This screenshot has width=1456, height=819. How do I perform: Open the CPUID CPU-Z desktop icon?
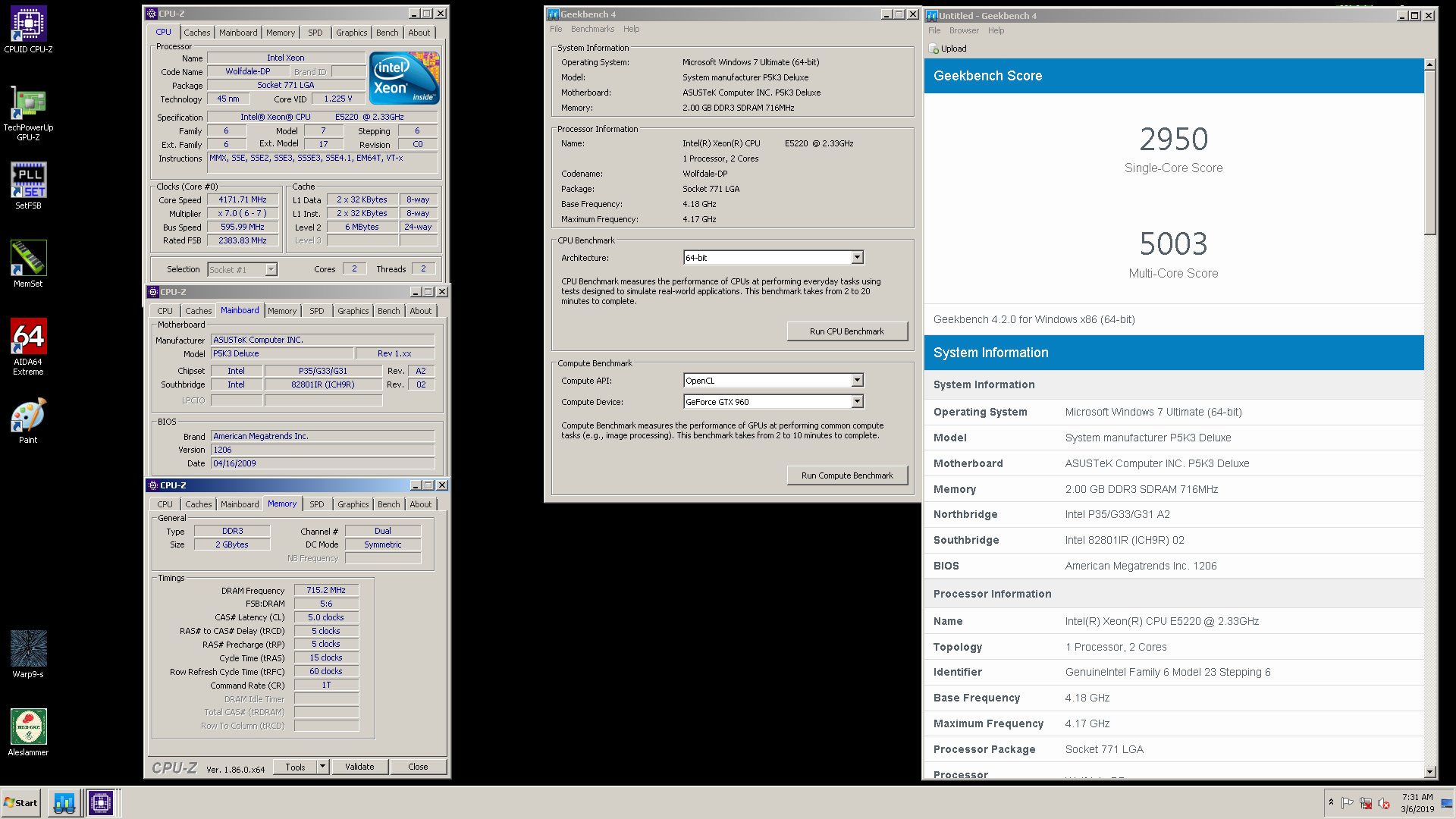click(x=28, y=30)
